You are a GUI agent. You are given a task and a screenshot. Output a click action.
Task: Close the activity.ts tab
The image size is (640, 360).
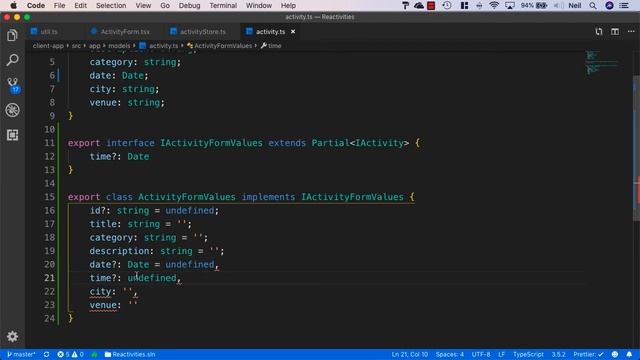(x=293, y=31)
